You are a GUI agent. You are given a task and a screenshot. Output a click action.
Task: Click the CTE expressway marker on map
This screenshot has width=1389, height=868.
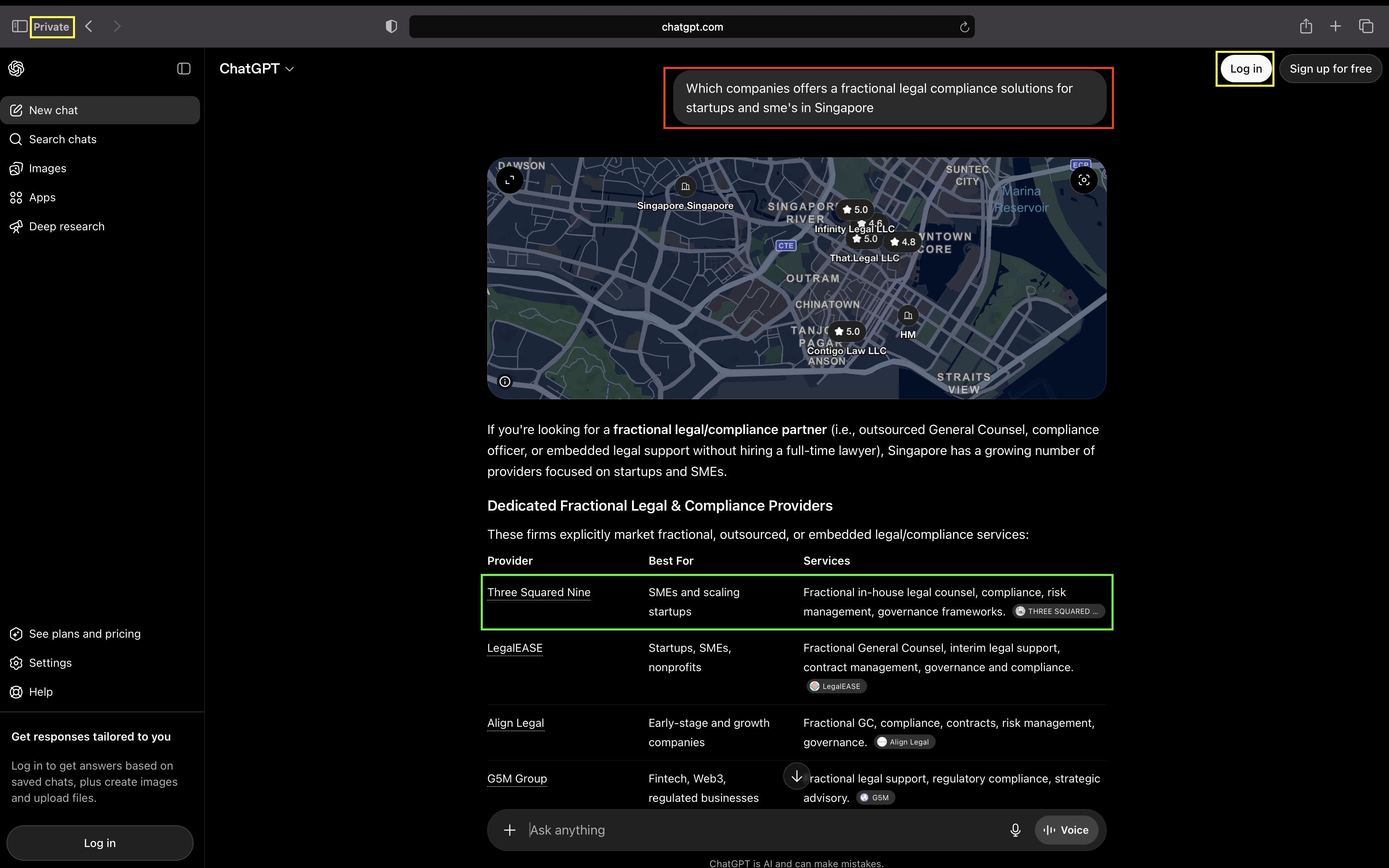point(786,246)
